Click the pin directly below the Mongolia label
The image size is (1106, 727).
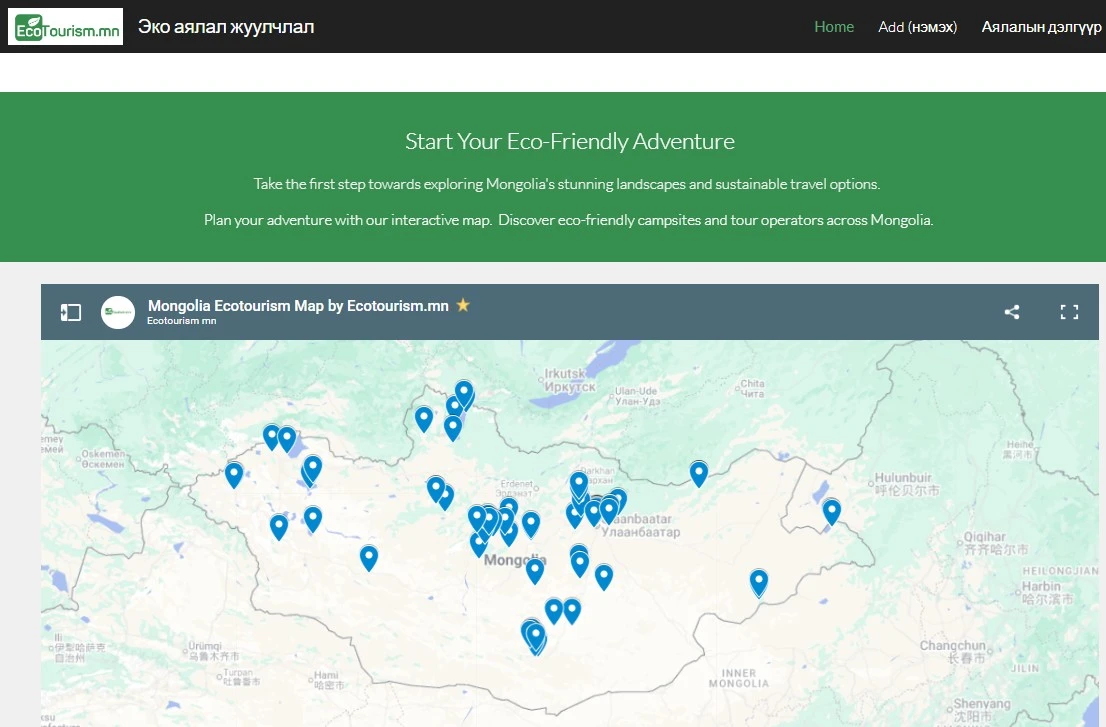(535, 570)
